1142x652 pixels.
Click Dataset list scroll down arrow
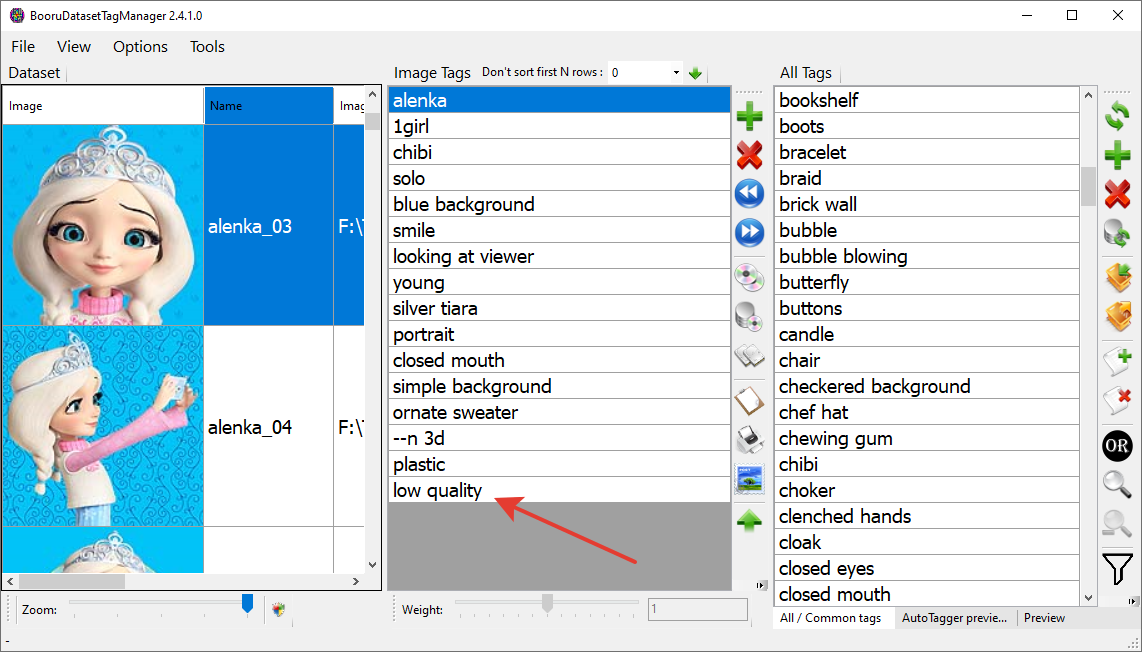(372, 565)
